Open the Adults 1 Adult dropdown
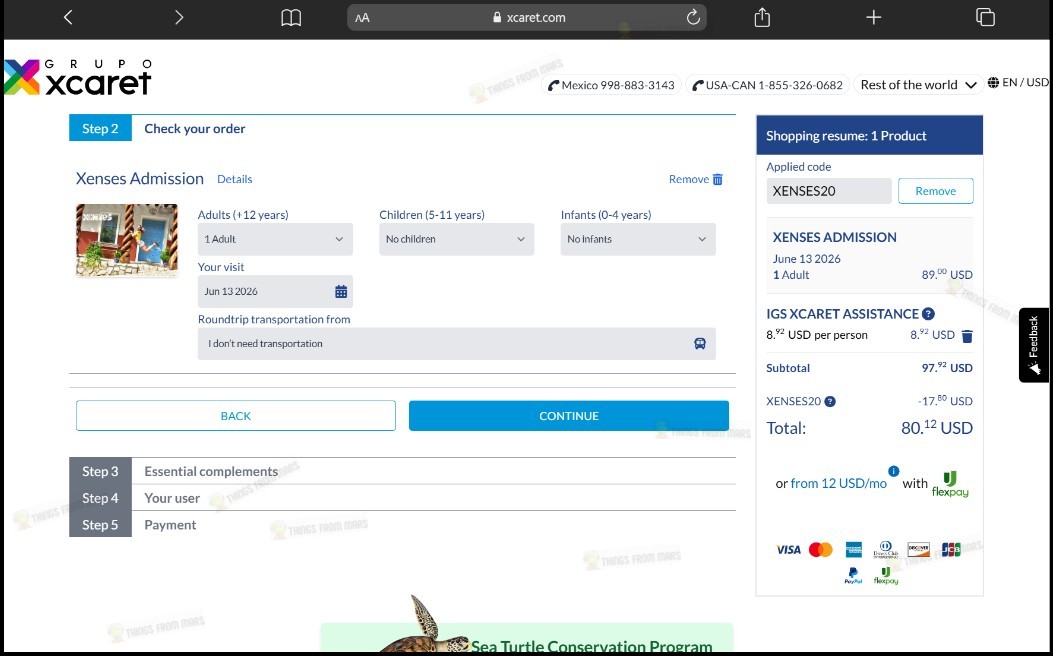This screenshot has width=1053, height=656. point(275,239)
